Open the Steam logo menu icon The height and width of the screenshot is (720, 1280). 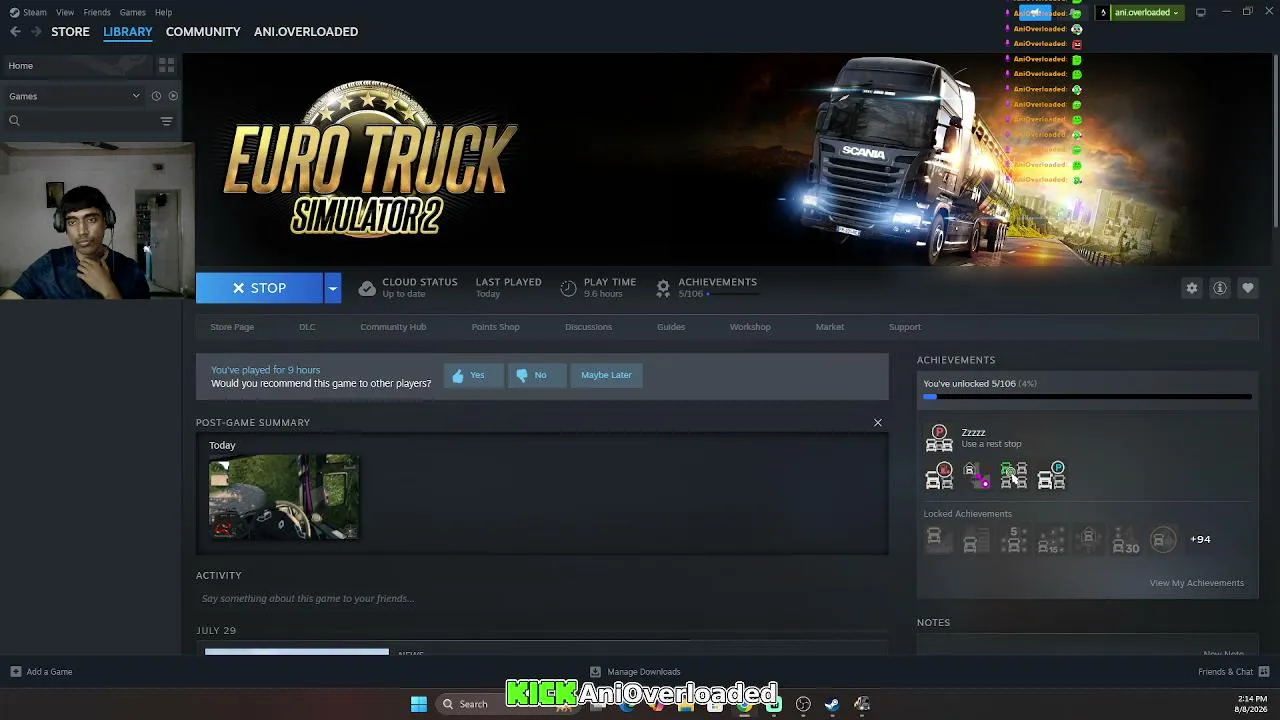click(14, 12)
